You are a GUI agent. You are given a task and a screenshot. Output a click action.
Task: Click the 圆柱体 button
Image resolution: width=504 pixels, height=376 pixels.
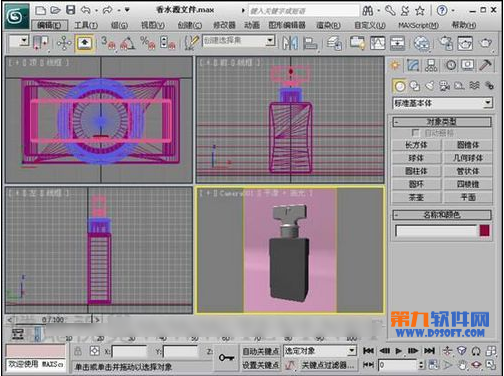coord(416,171)
